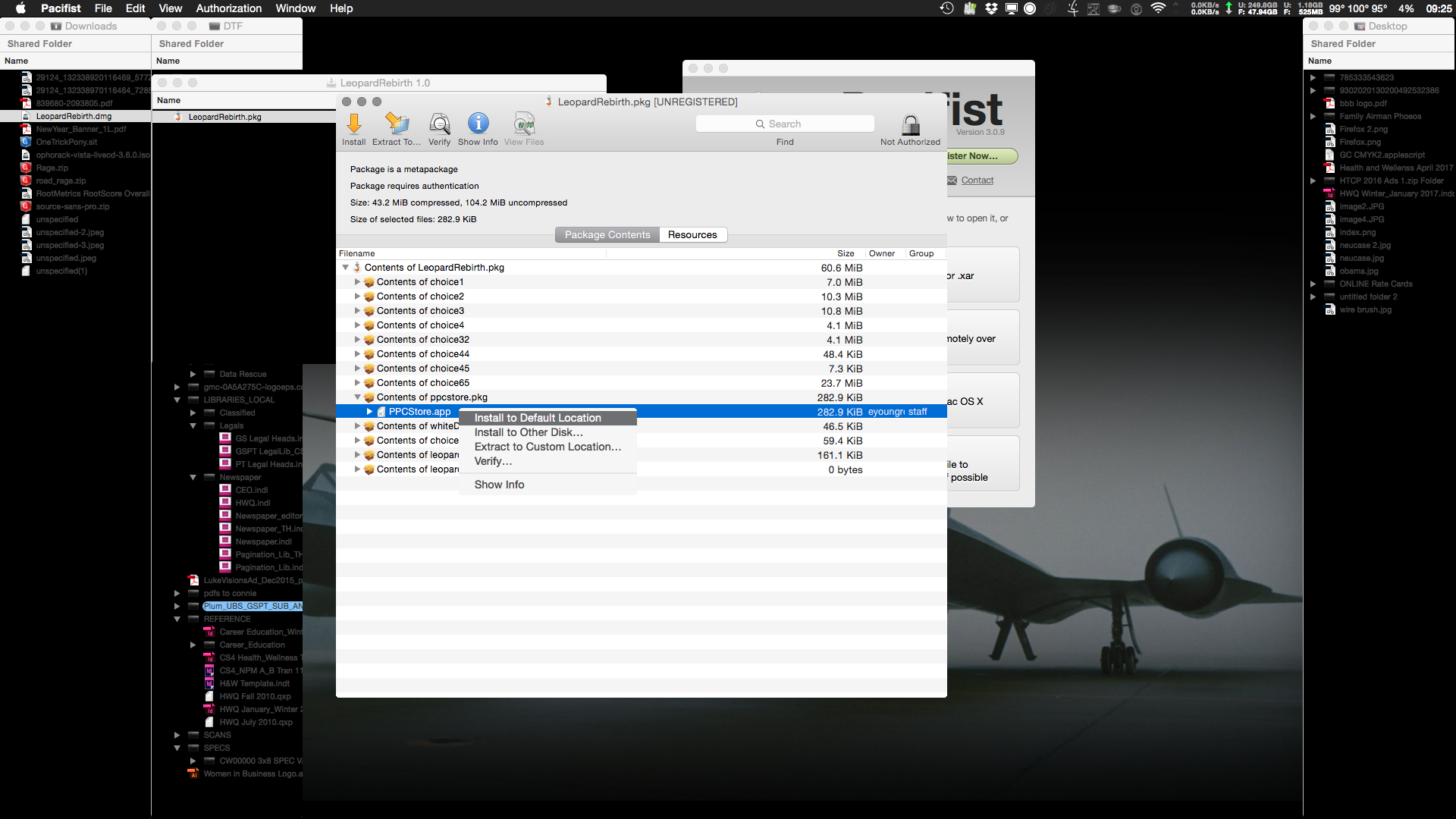
Task: Click the View Files toolbar icon
Action: coord(524,124)
